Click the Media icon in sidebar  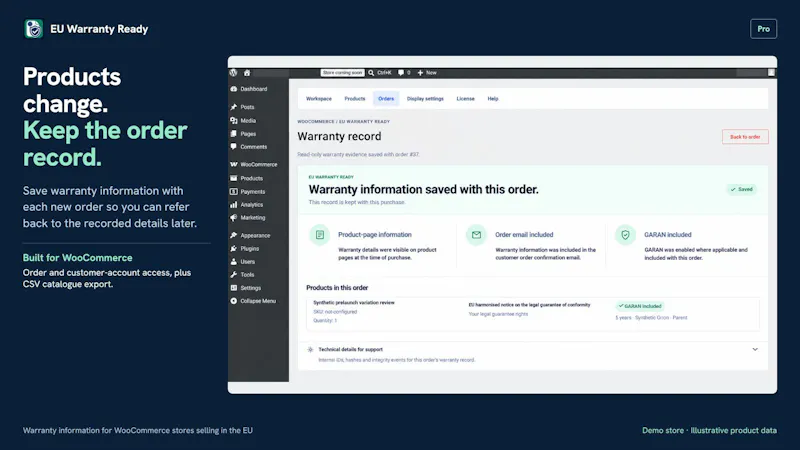pyautogui.click(x=234, y=120)
